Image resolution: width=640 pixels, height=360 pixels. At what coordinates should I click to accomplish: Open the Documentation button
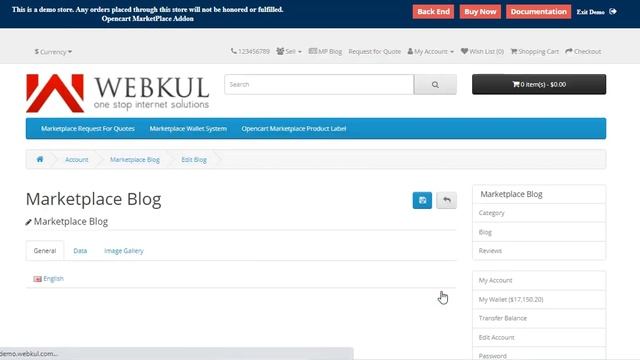pyautogui.click(x=538, y=12)
